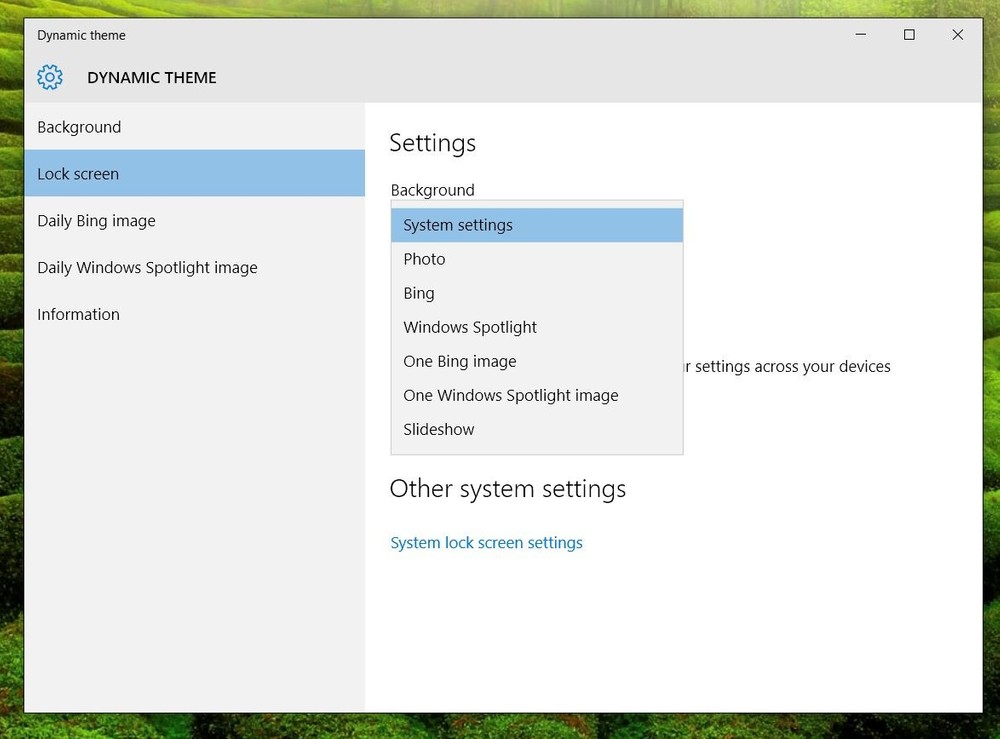1000x739 pixels.
Task: Open Daily Windows Spotlight image page
Action: pos(147,268)
